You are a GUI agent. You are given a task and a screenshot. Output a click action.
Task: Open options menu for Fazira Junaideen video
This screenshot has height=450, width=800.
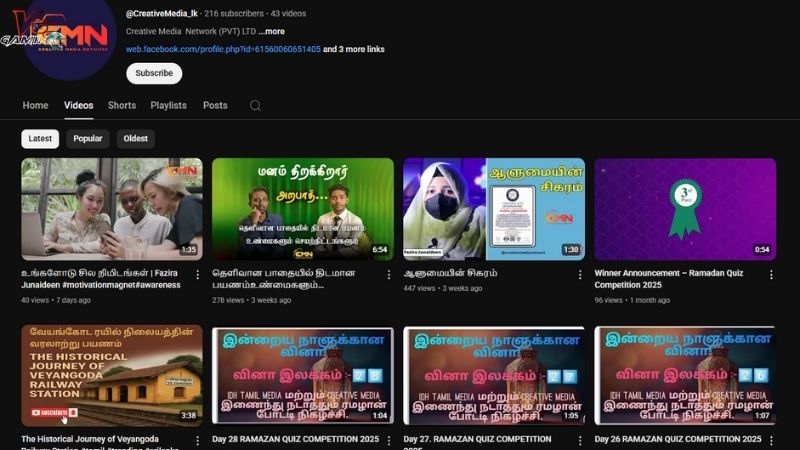(197, 275)
